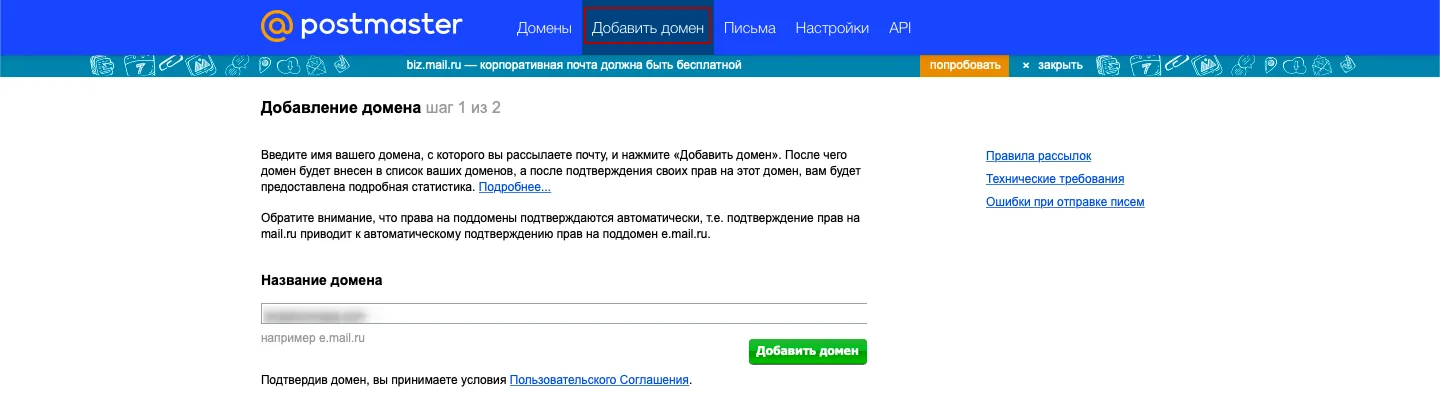Open Настройки in the top navigation
Screen dimensions: 1440x406
click(832, 28)
